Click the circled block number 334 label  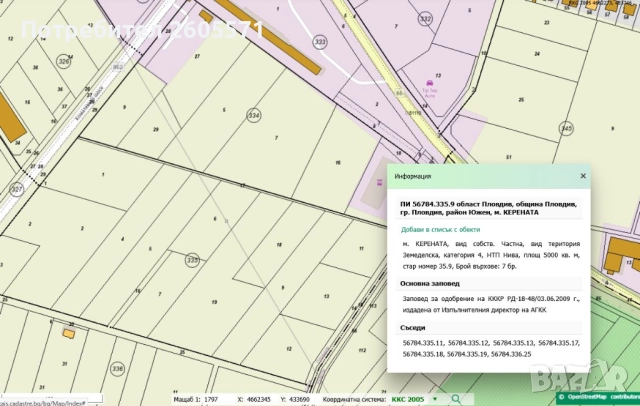pos(253,116)
